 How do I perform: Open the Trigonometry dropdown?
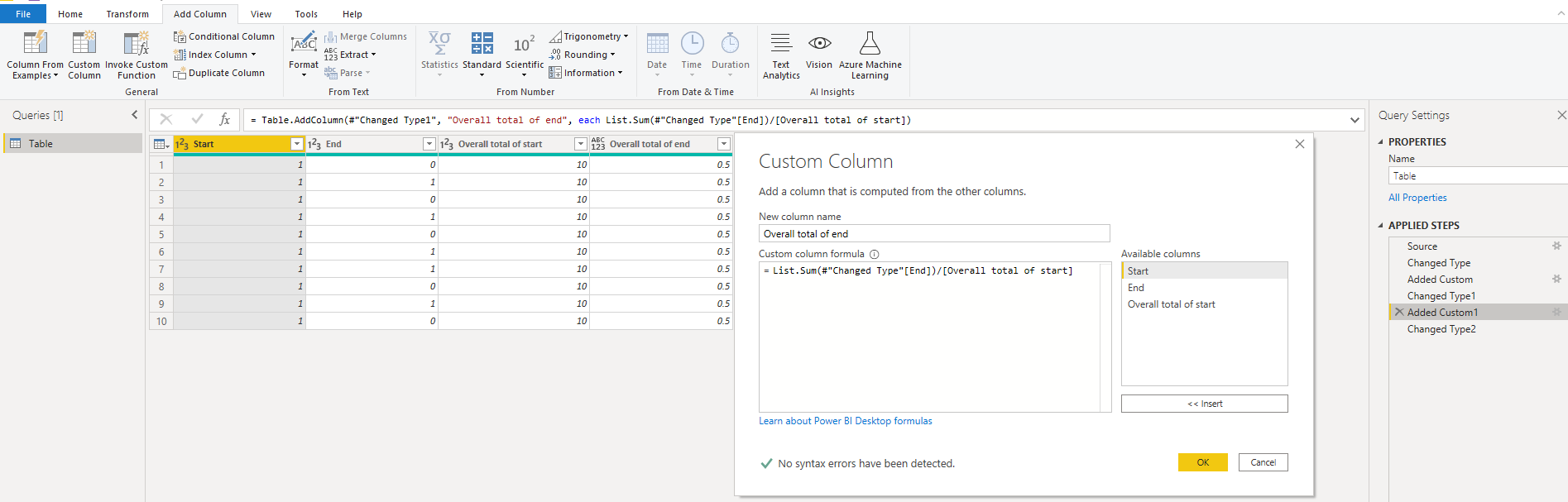(x=589, y=36)
